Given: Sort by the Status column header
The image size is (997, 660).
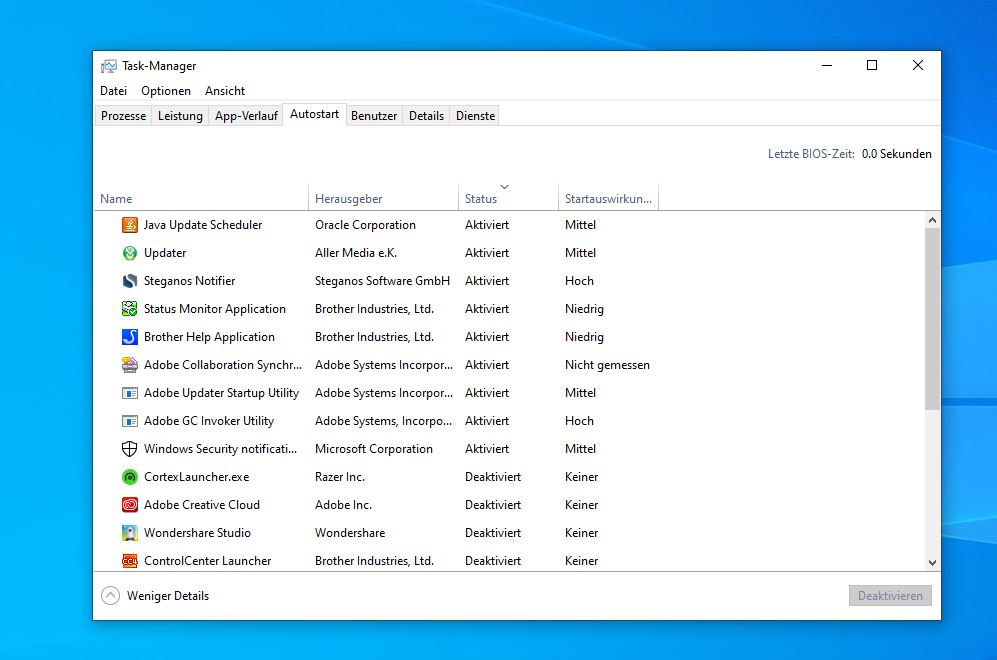Looking at the screenshot, I should pyautogui.click(x=508, y=198).
